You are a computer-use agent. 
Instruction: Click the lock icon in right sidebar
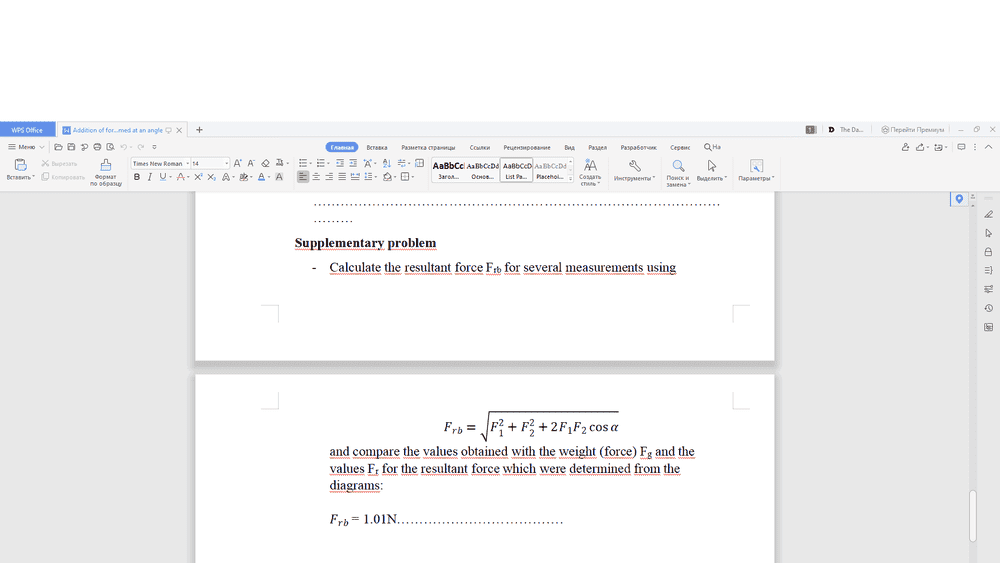tap(989, 252)
